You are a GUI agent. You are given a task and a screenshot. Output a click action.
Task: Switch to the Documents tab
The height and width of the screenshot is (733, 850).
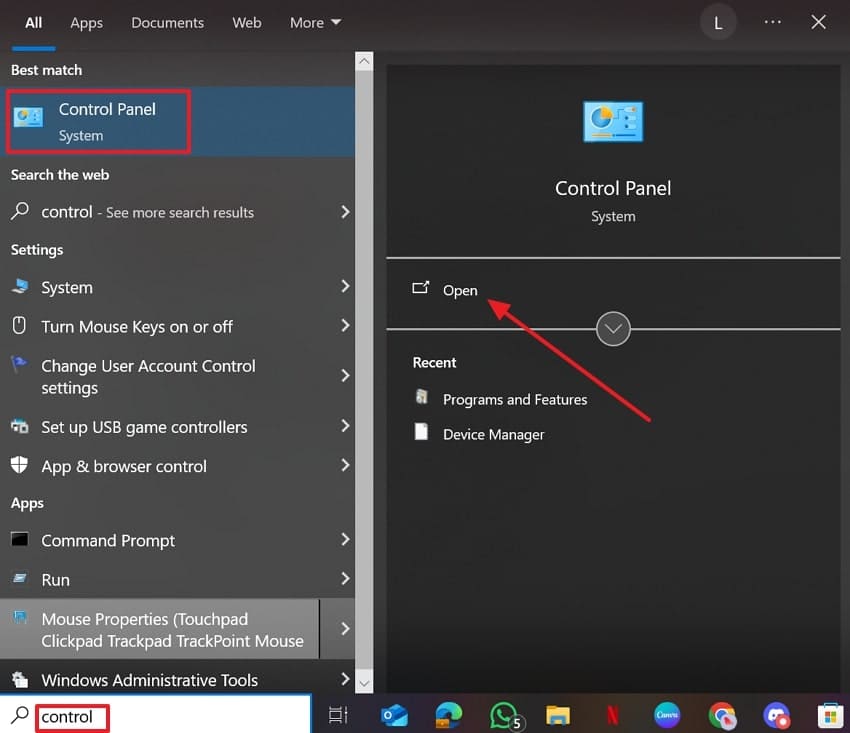pyautogui.click(x=168, y=23)
